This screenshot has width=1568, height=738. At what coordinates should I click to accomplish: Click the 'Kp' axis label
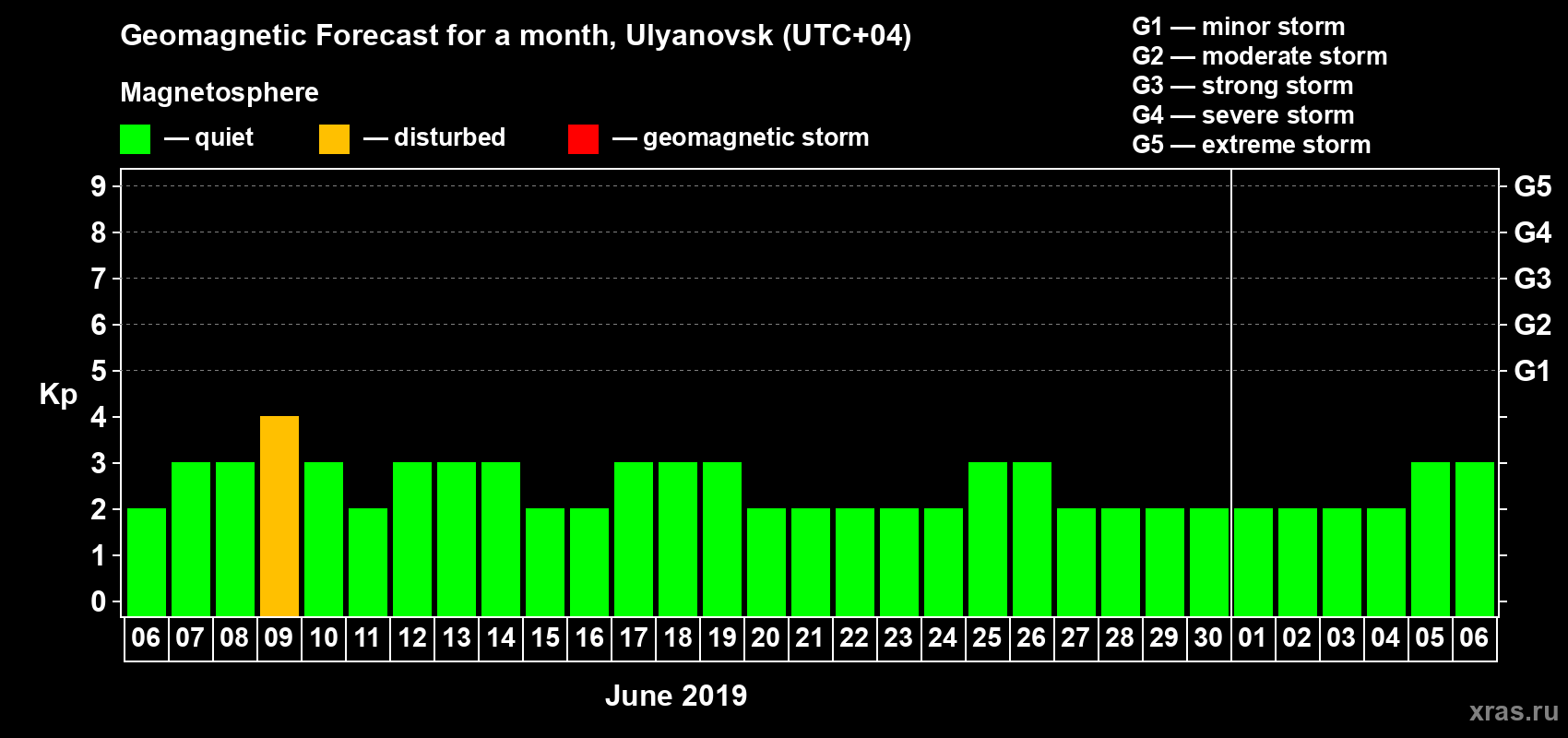point(58,395)
